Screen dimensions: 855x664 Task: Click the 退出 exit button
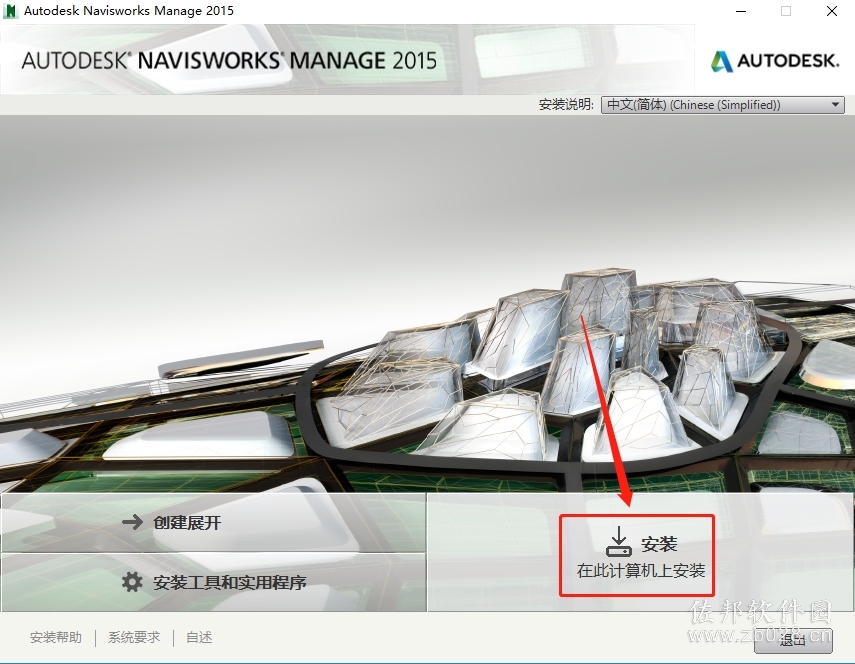click(793, 640)
